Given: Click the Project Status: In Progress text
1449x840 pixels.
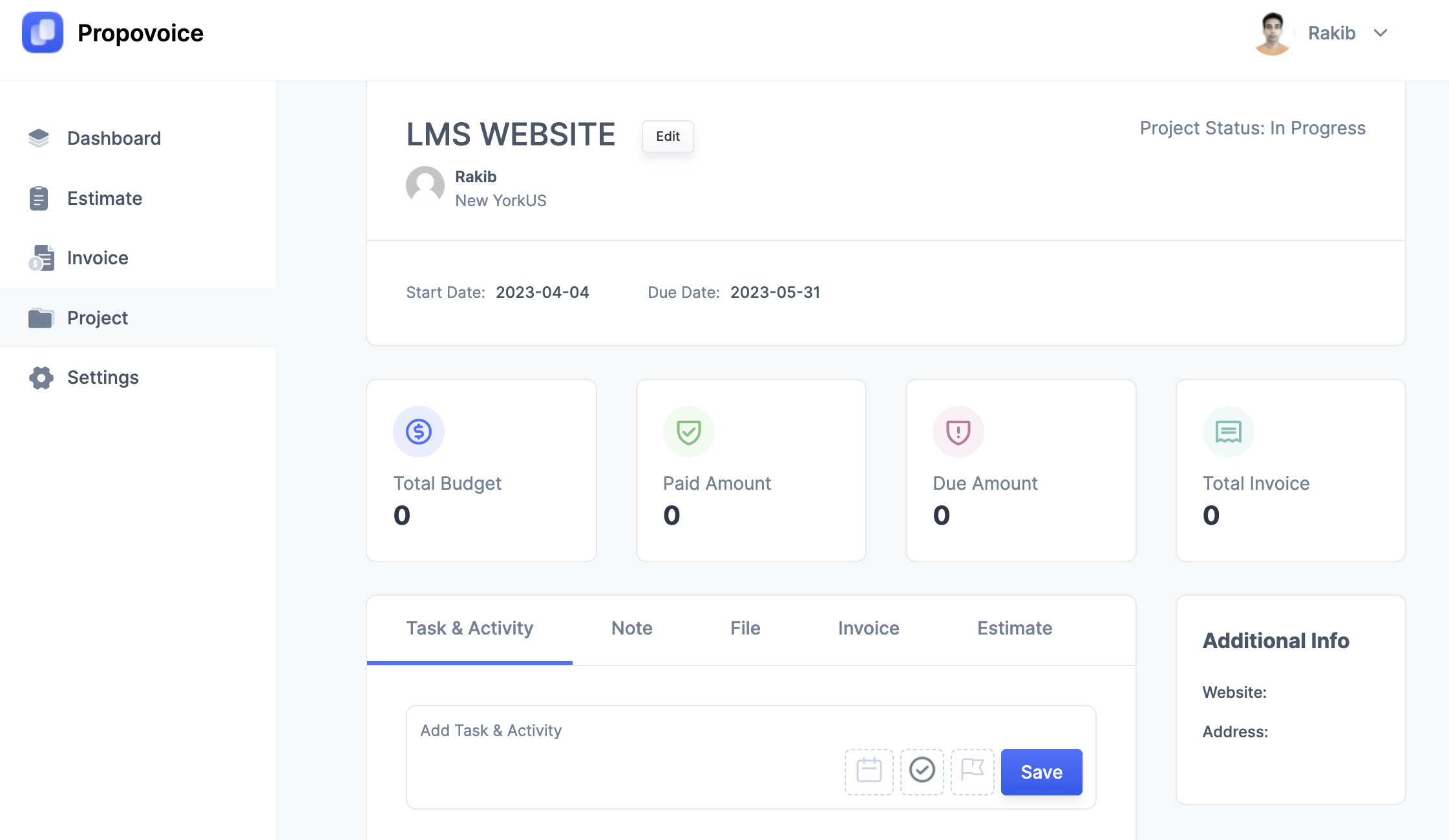Looking at the screenshot, I should [1253, 128].
